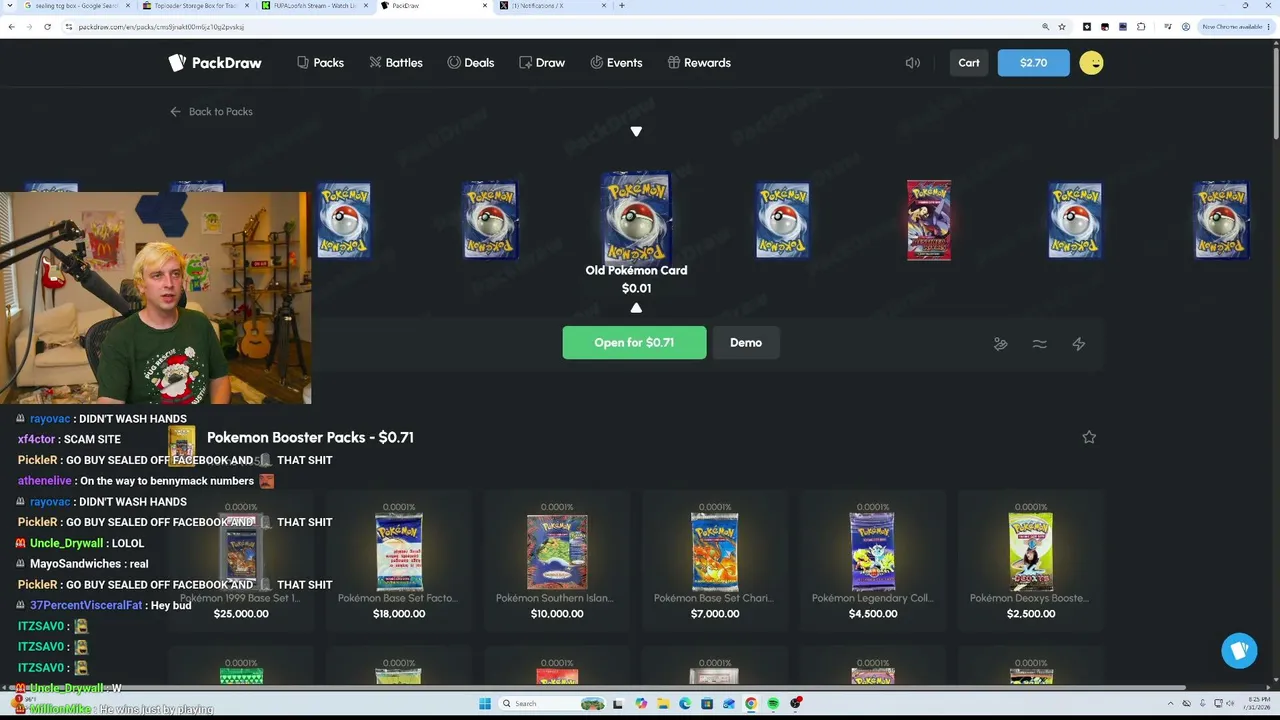This screenshot has width=1280, height=720.
Task: Click the hand gesture icon beside Demo
Action: (x=1000, y=344)
